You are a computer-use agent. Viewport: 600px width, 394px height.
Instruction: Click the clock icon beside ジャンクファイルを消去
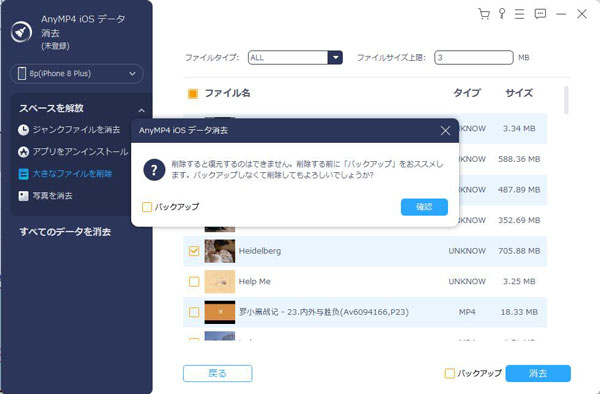pyautogui.click(x=23, y=130)
